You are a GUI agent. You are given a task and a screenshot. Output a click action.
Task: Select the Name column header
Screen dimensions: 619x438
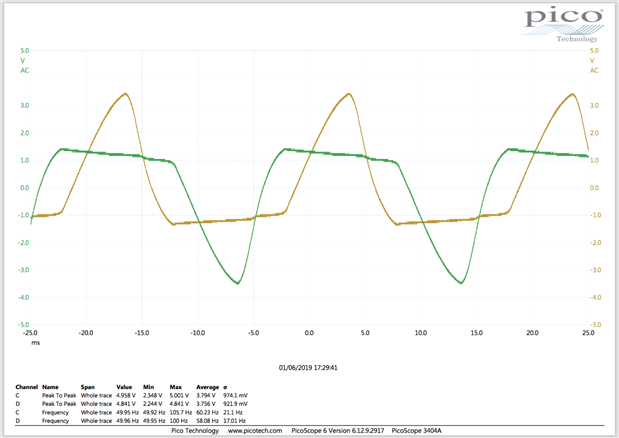(x=50, y=384)
